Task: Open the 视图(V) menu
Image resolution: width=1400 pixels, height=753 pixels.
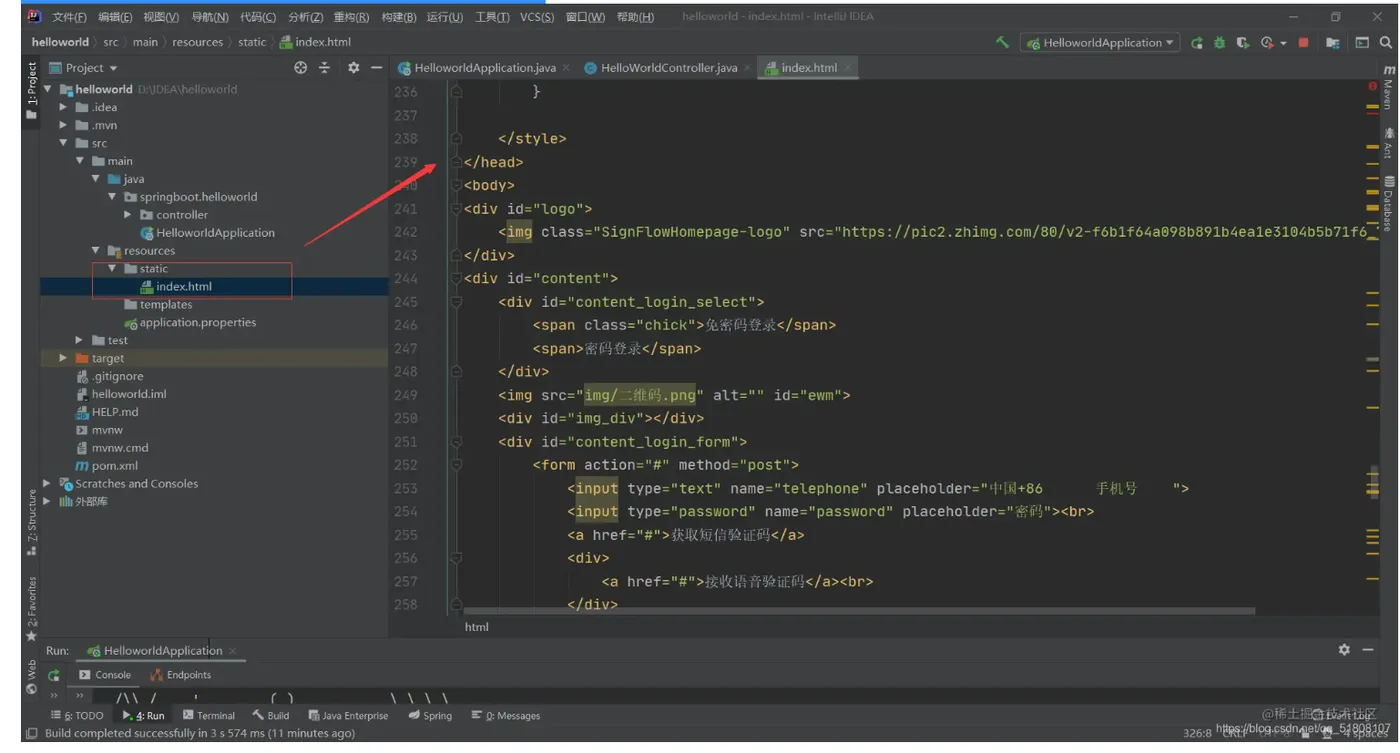Action: 161,17
